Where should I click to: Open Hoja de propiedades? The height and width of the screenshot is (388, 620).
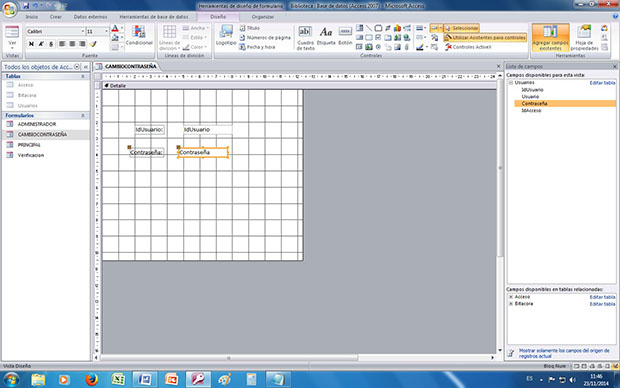tap(584, 38)
